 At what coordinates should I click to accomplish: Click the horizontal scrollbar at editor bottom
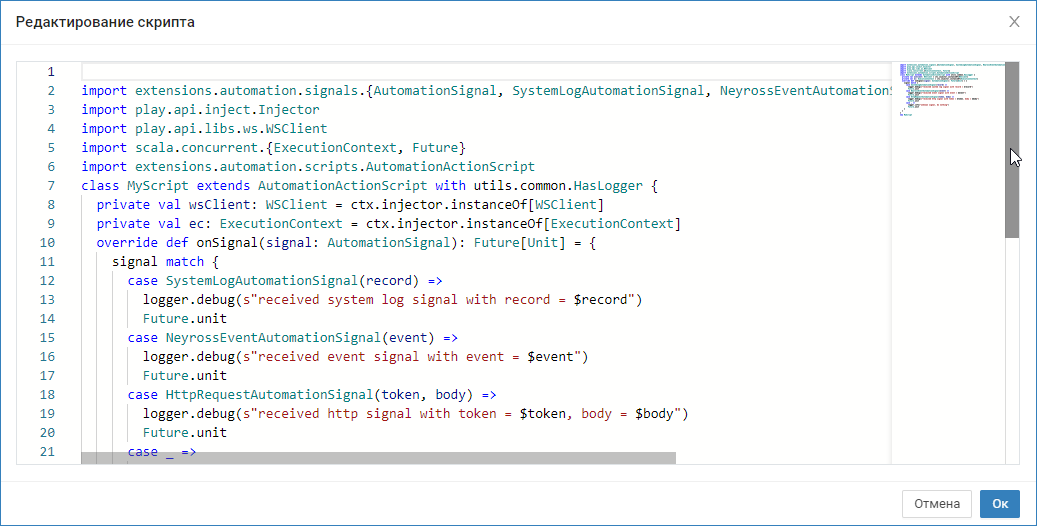pyautogui.click(x=378, y=458)
